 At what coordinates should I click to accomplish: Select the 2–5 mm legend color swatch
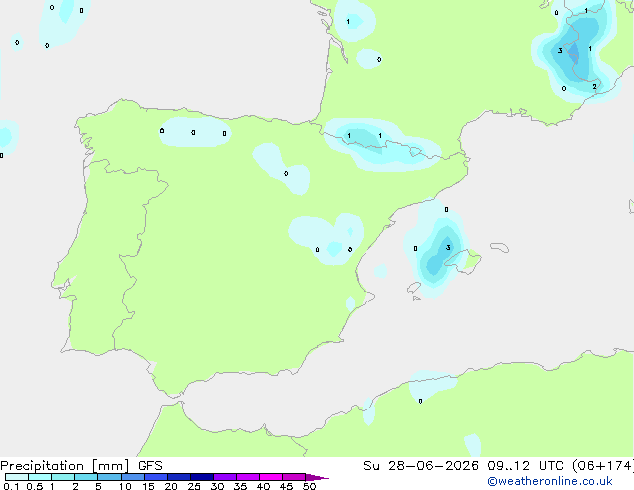click(x=86, y=477)
